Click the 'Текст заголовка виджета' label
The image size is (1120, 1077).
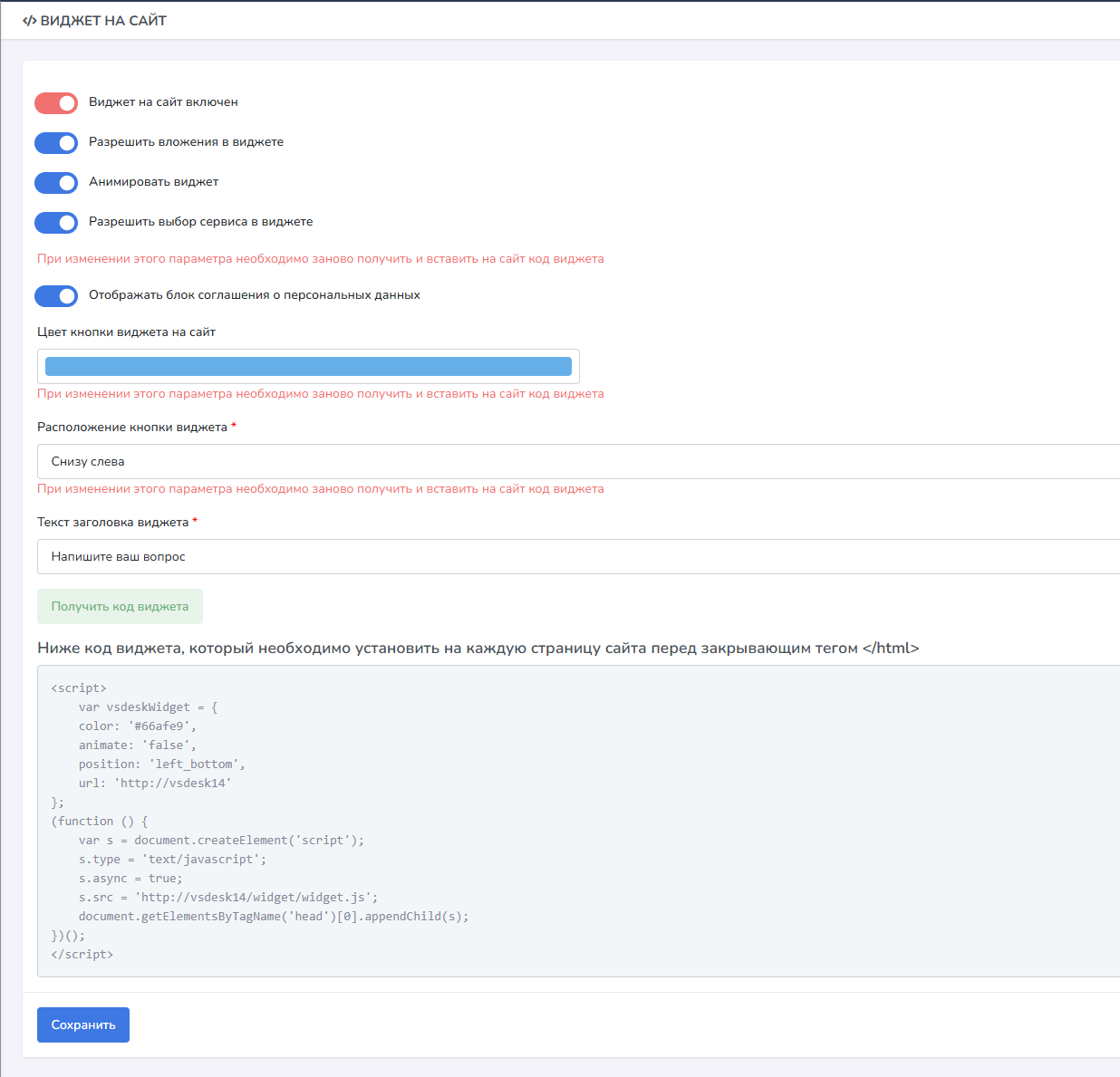click(x=113, y=523)
